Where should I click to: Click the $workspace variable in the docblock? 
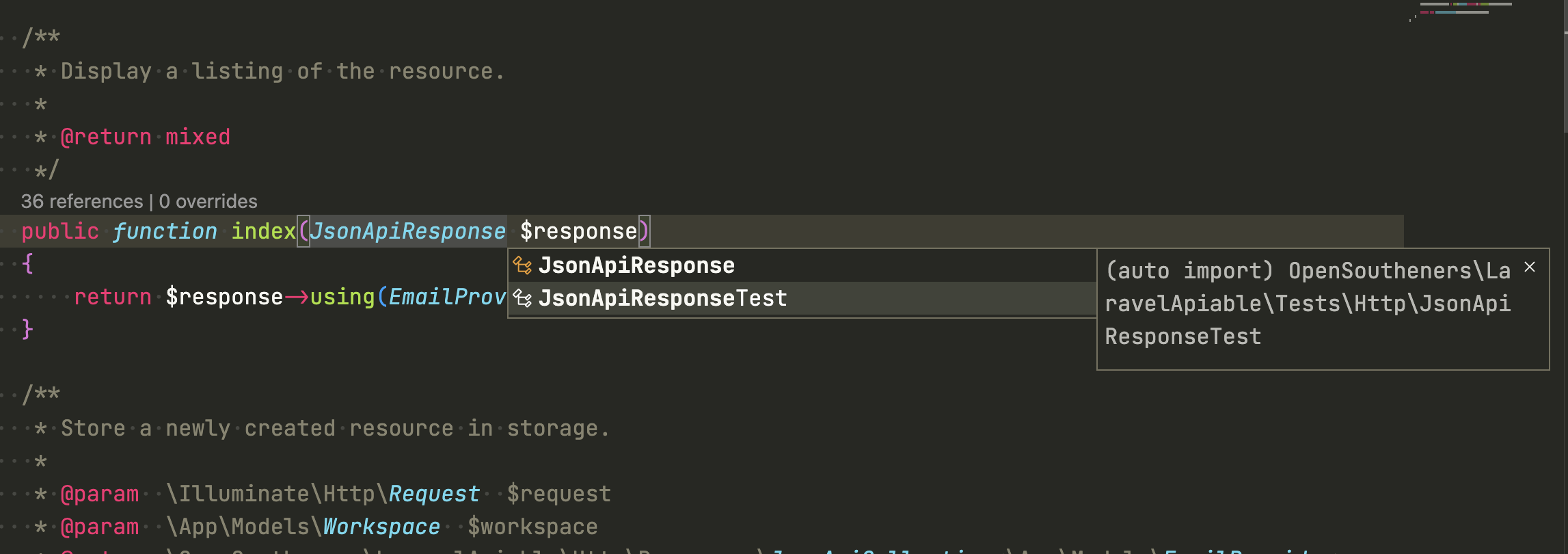tap(532, 527)
